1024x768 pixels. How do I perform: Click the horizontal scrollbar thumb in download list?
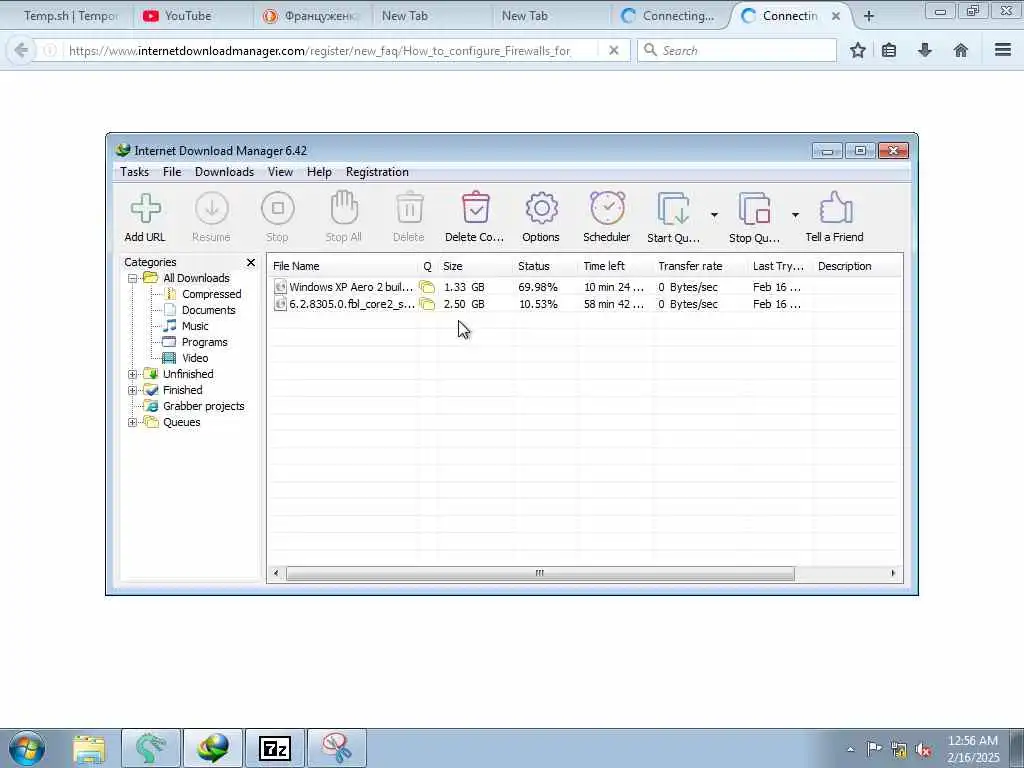click(x=540, y=574)
